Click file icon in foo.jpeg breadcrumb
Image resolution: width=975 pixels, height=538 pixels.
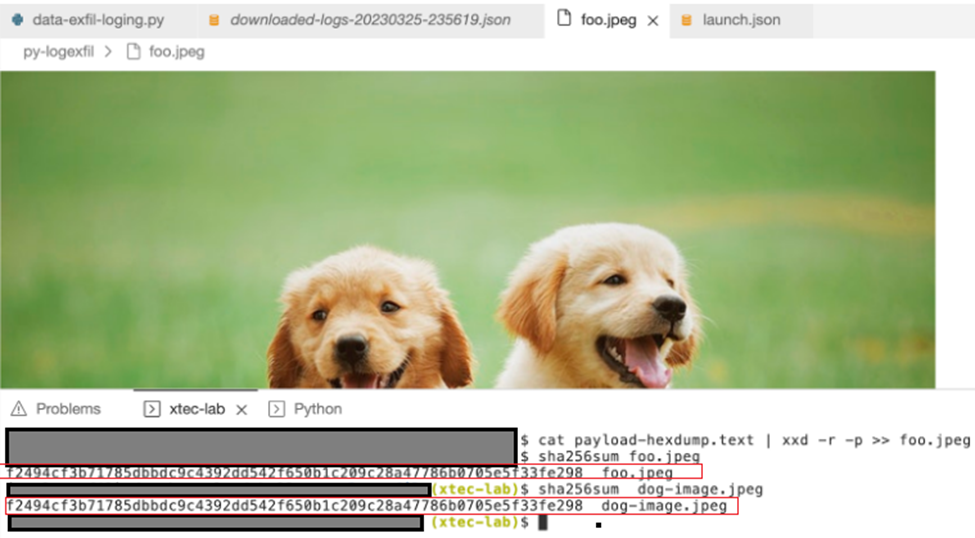pos(133,52)
